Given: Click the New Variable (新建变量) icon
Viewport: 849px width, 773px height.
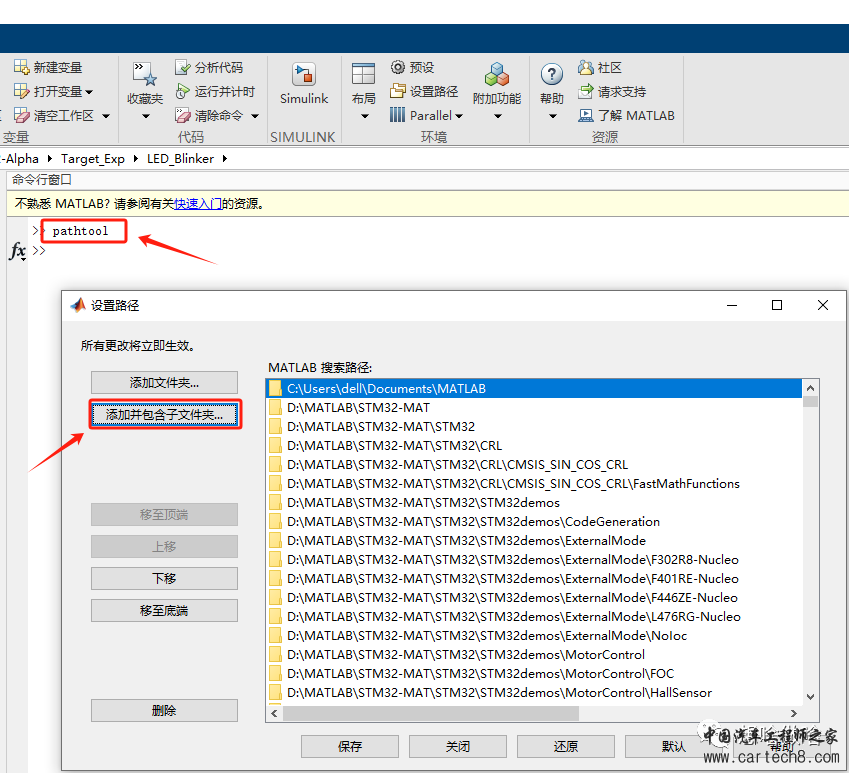Looking at the screenshot, I should (21, 67).
